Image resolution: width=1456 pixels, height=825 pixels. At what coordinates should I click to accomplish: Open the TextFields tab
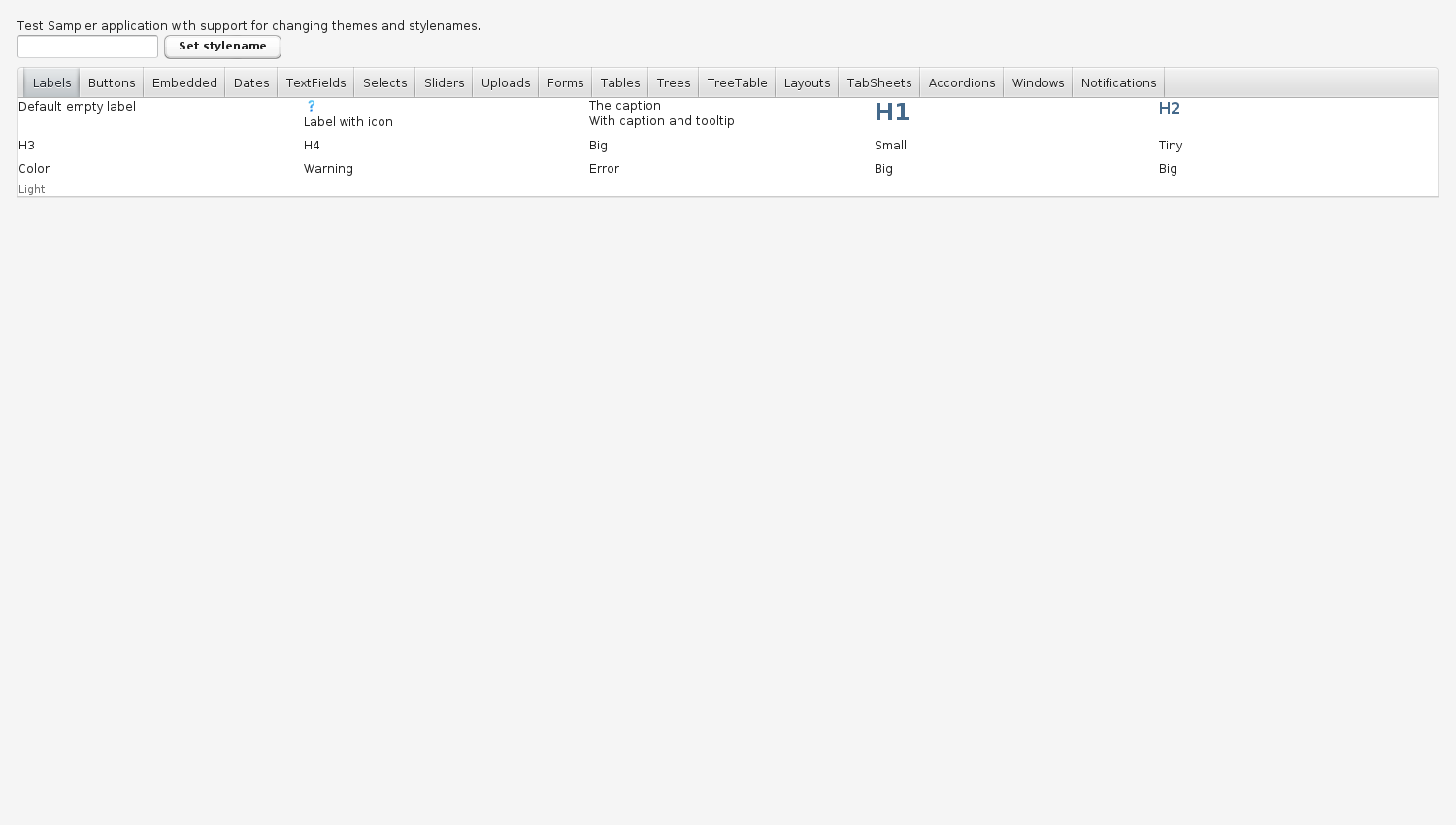coord(315,83)
